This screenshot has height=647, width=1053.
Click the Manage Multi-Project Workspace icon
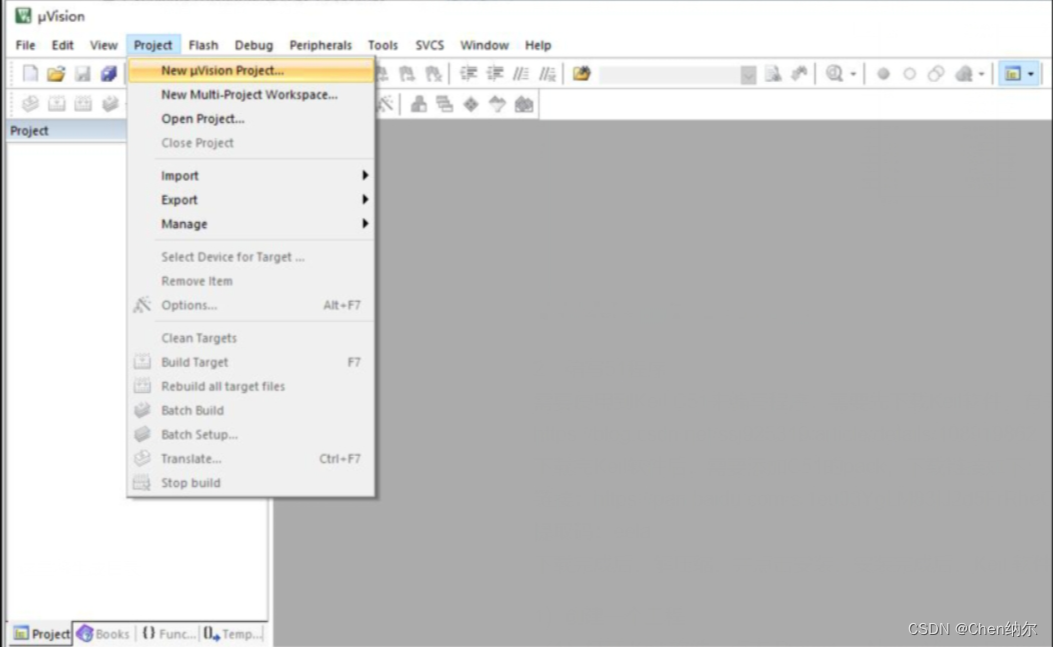[x=445, y=103]
